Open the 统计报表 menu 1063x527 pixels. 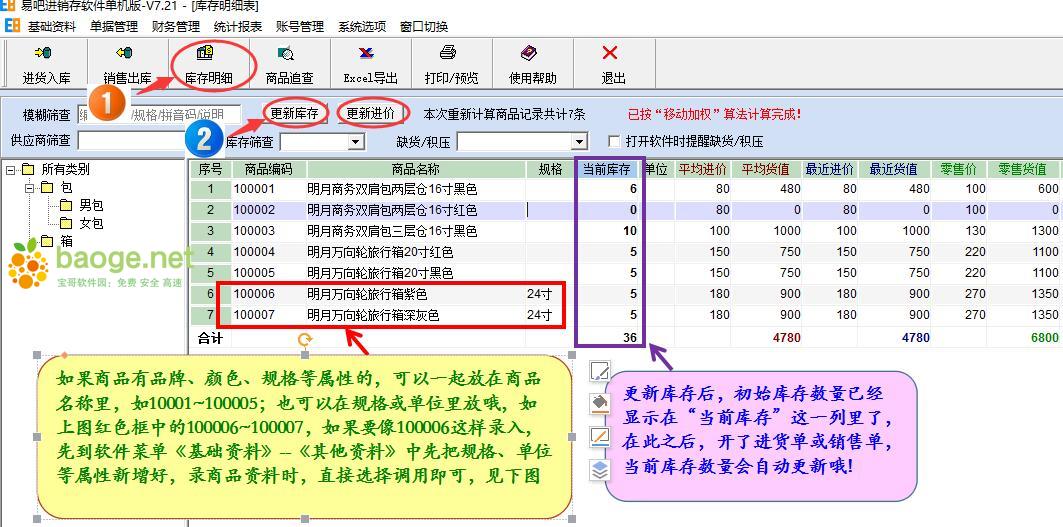click(238, 27)
